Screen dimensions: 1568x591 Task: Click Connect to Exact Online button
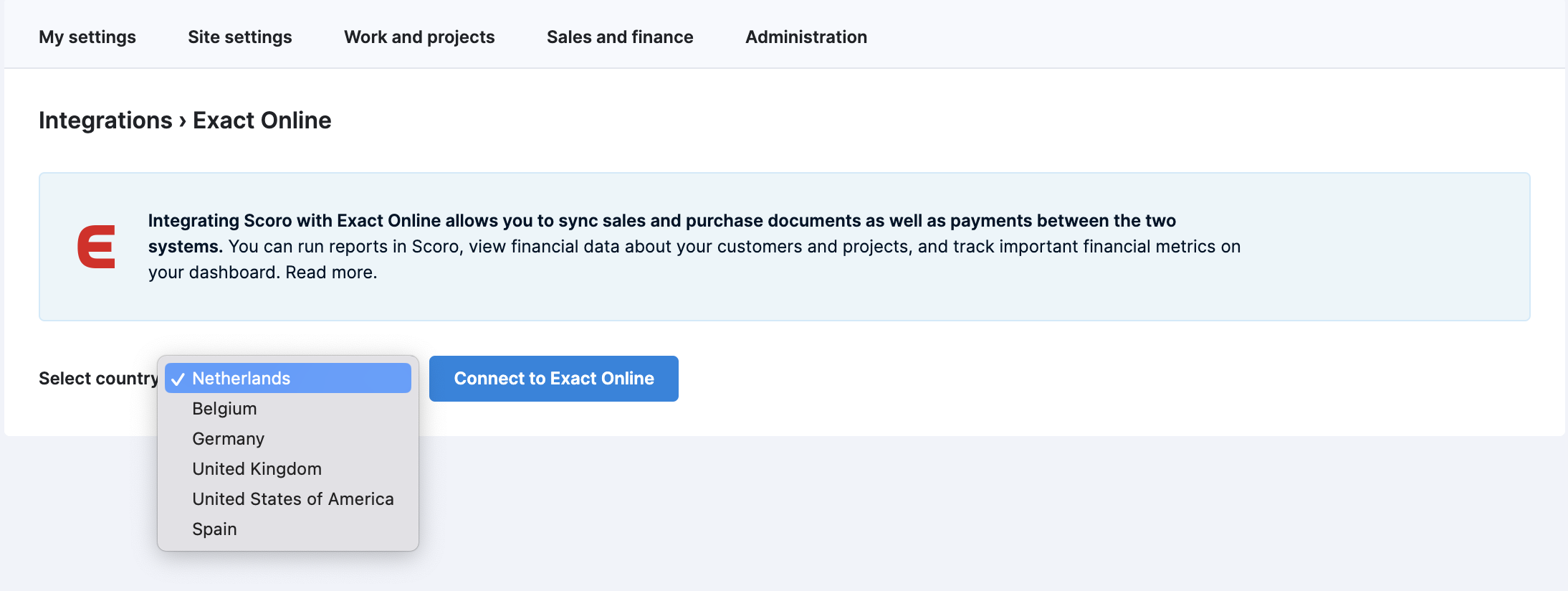554,379
